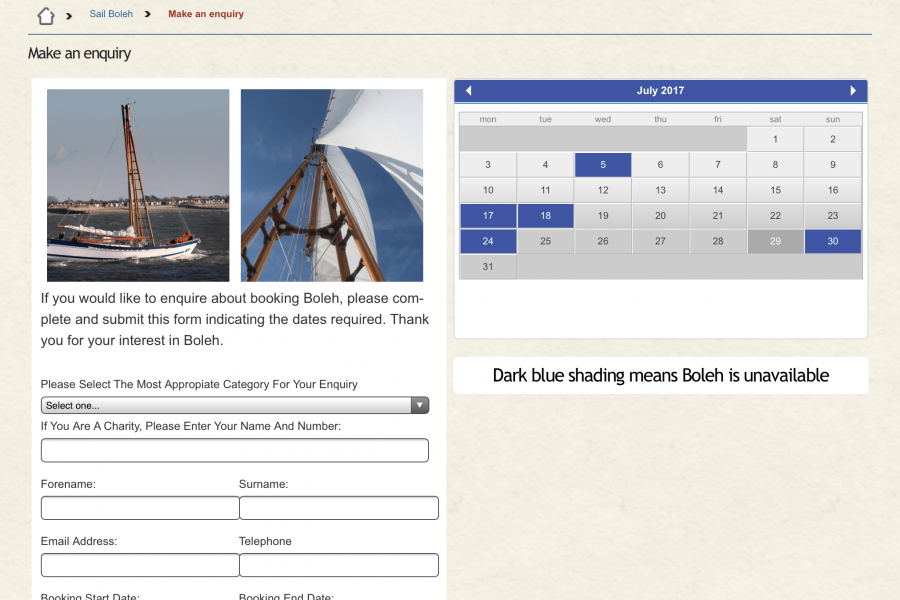Select July 27 in the calendar
The height and width of the screenshot is (600, 900).
pos(660,241)
